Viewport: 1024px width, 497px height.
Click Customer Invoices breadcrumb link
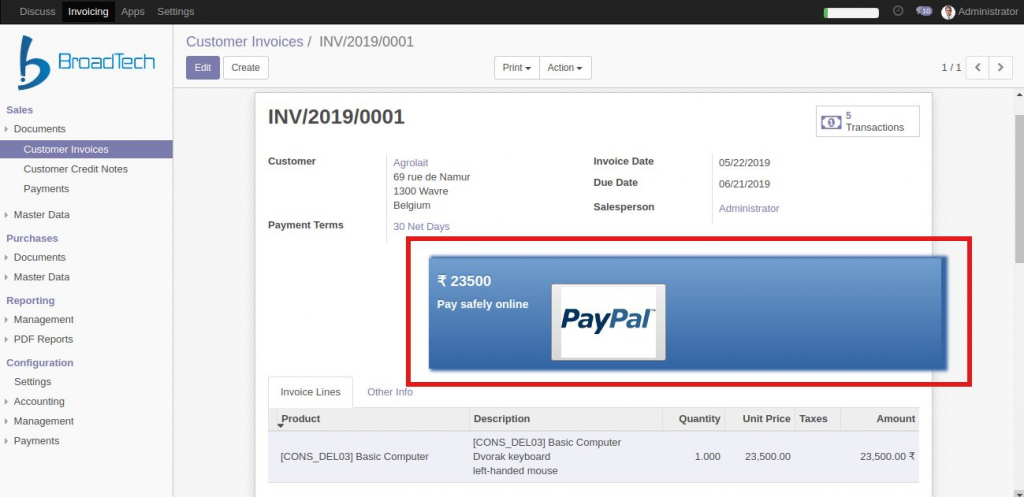point(244,42)
